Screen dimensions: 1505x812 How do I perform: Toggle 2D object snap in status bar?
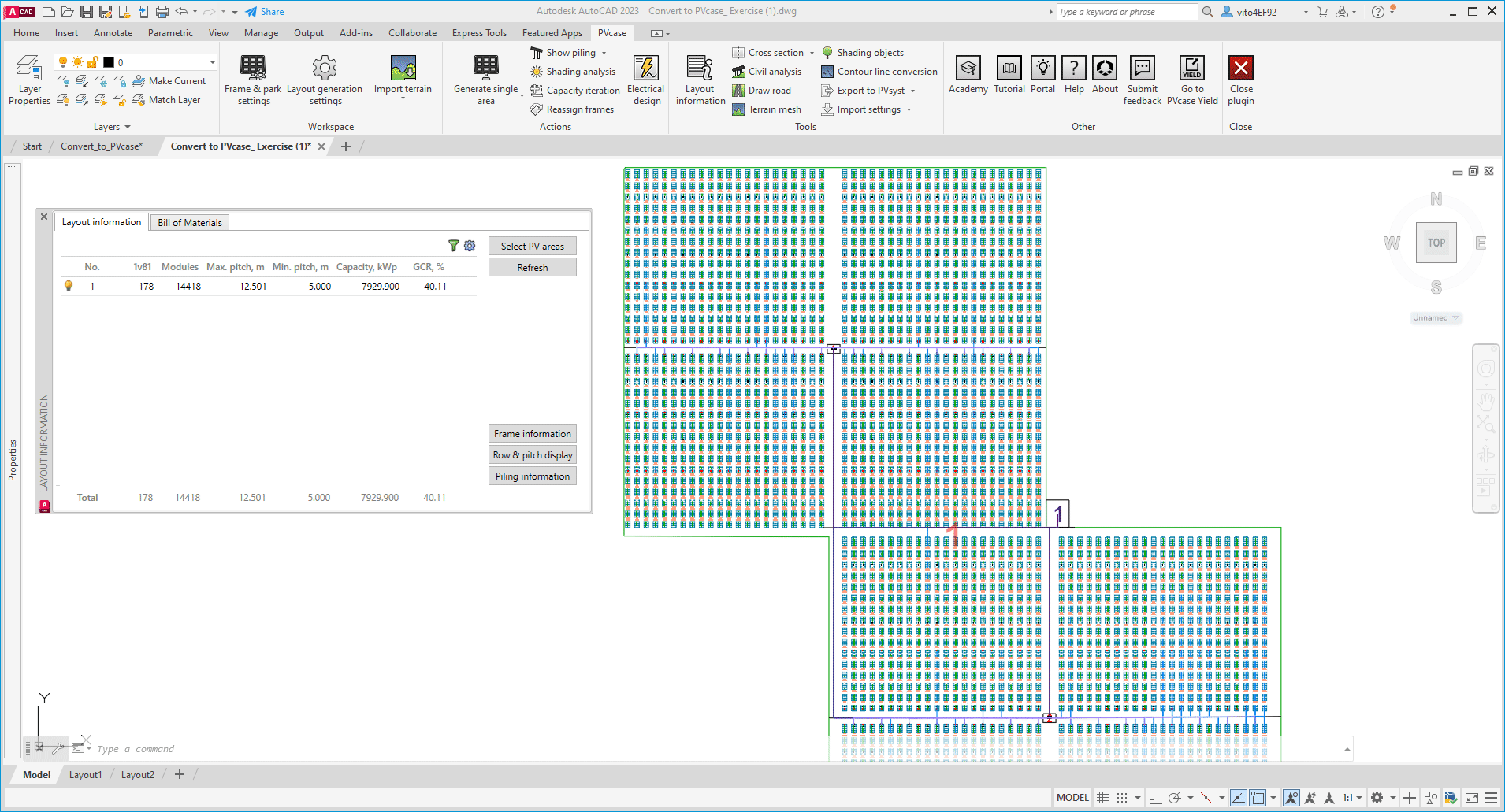1258,798
